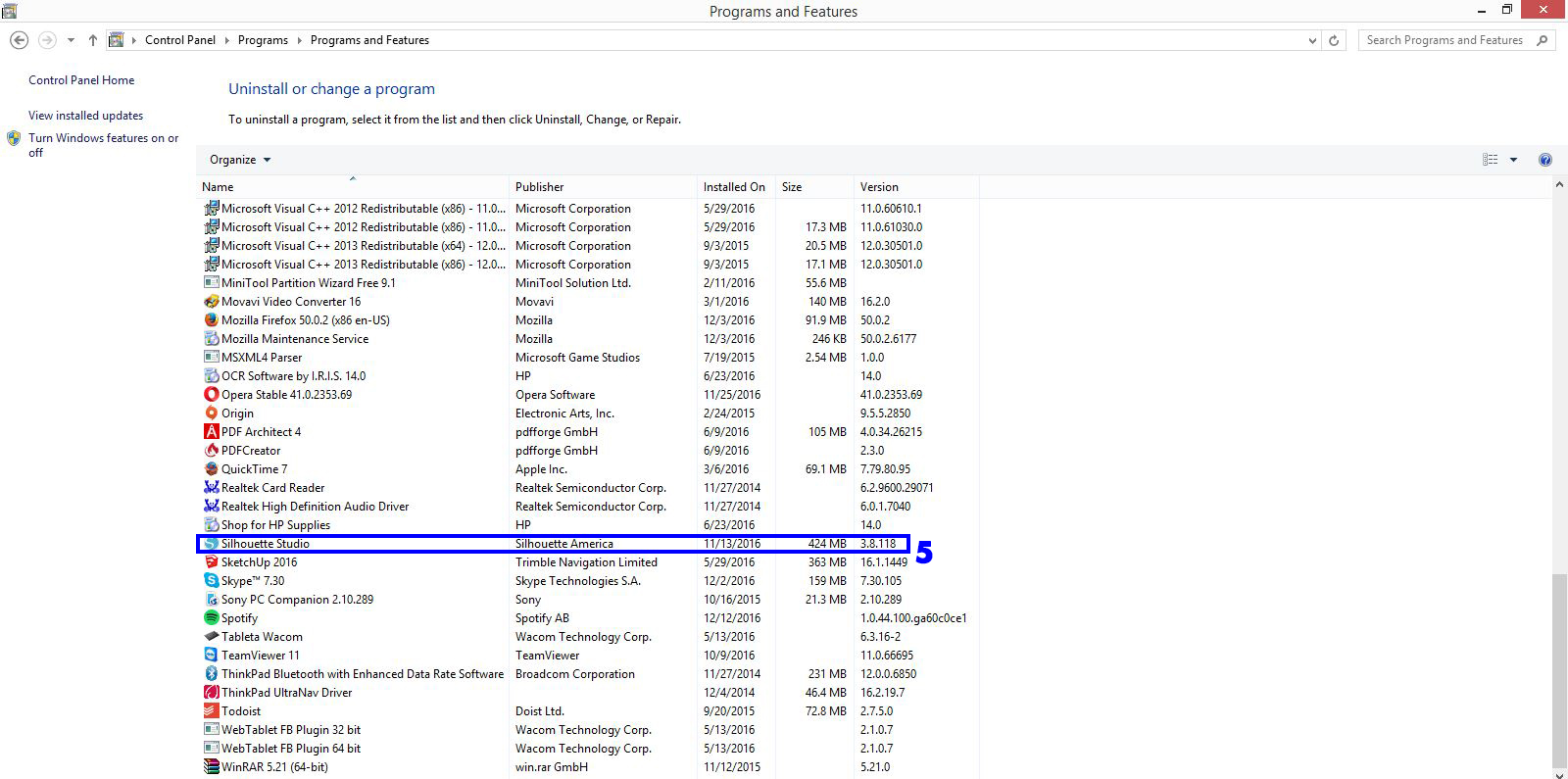Select the WebTablet FB Plugin 64 bit entry

pyautogui.click(x=291, y=749)
